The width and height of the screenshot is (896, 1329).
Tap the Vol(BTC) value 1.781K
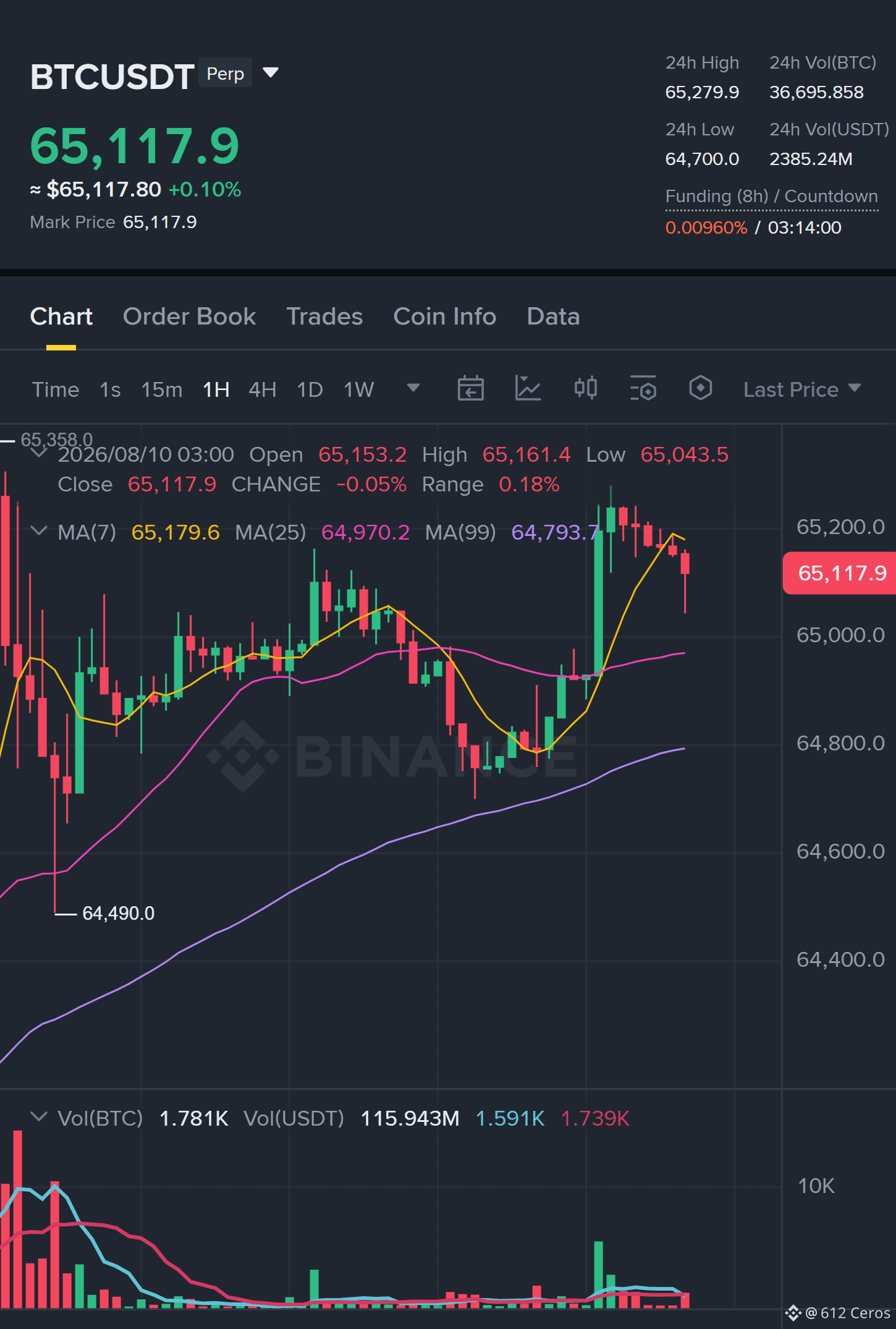[194, 1118]
